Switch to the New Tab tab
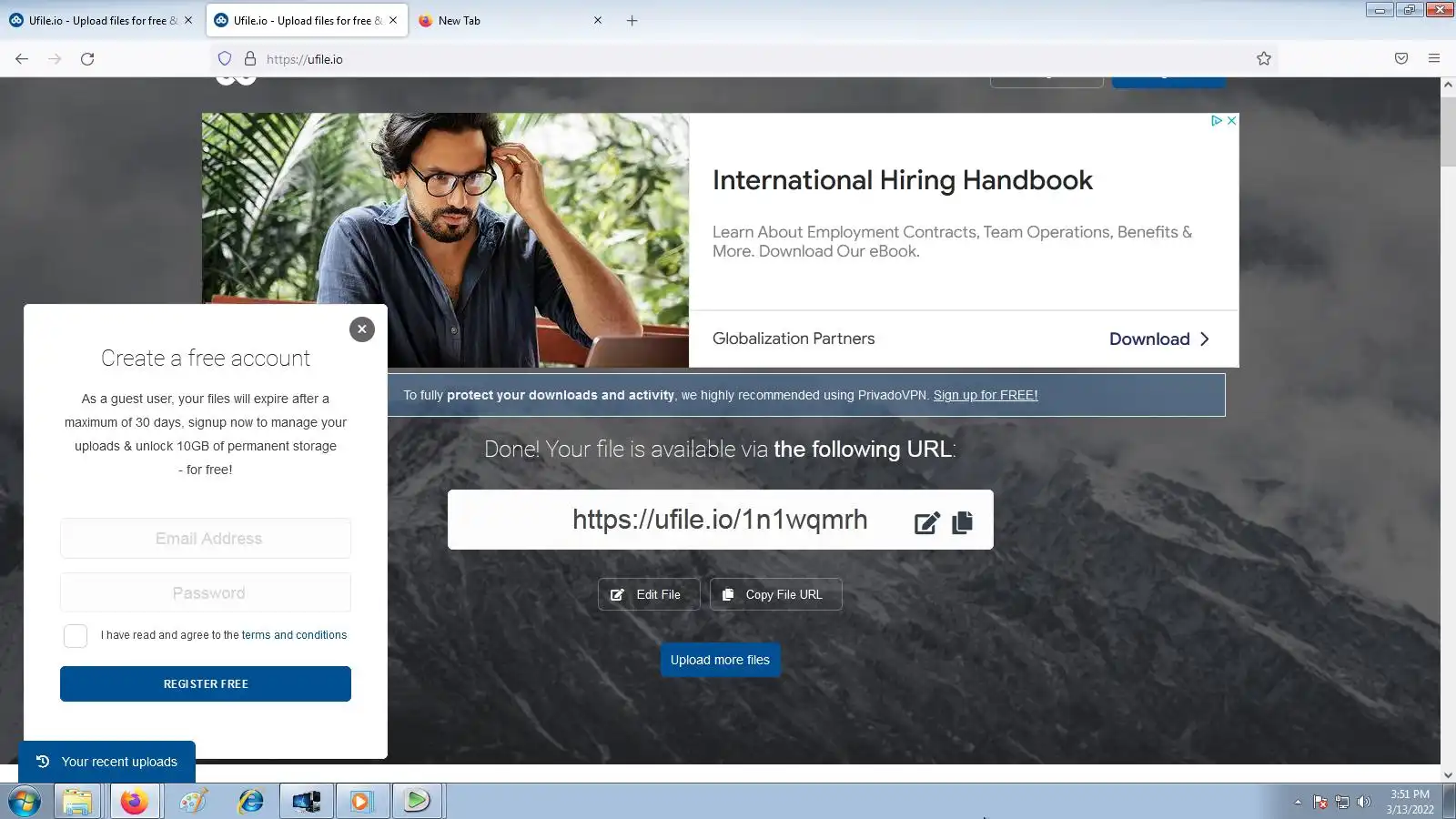Screen dimensions: 1456x819 (x=511, y=20)
